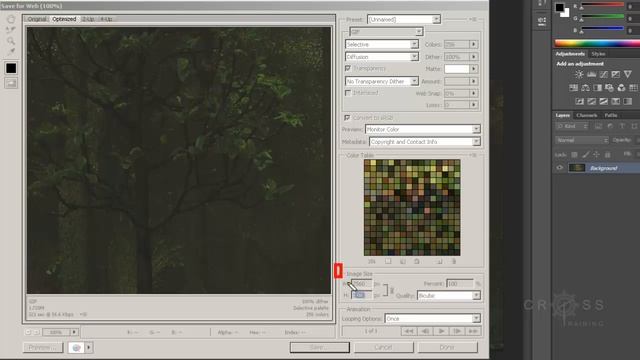Select the Eyedropper tool in Save for Web
Screen dimensions: 640x360
11,51
